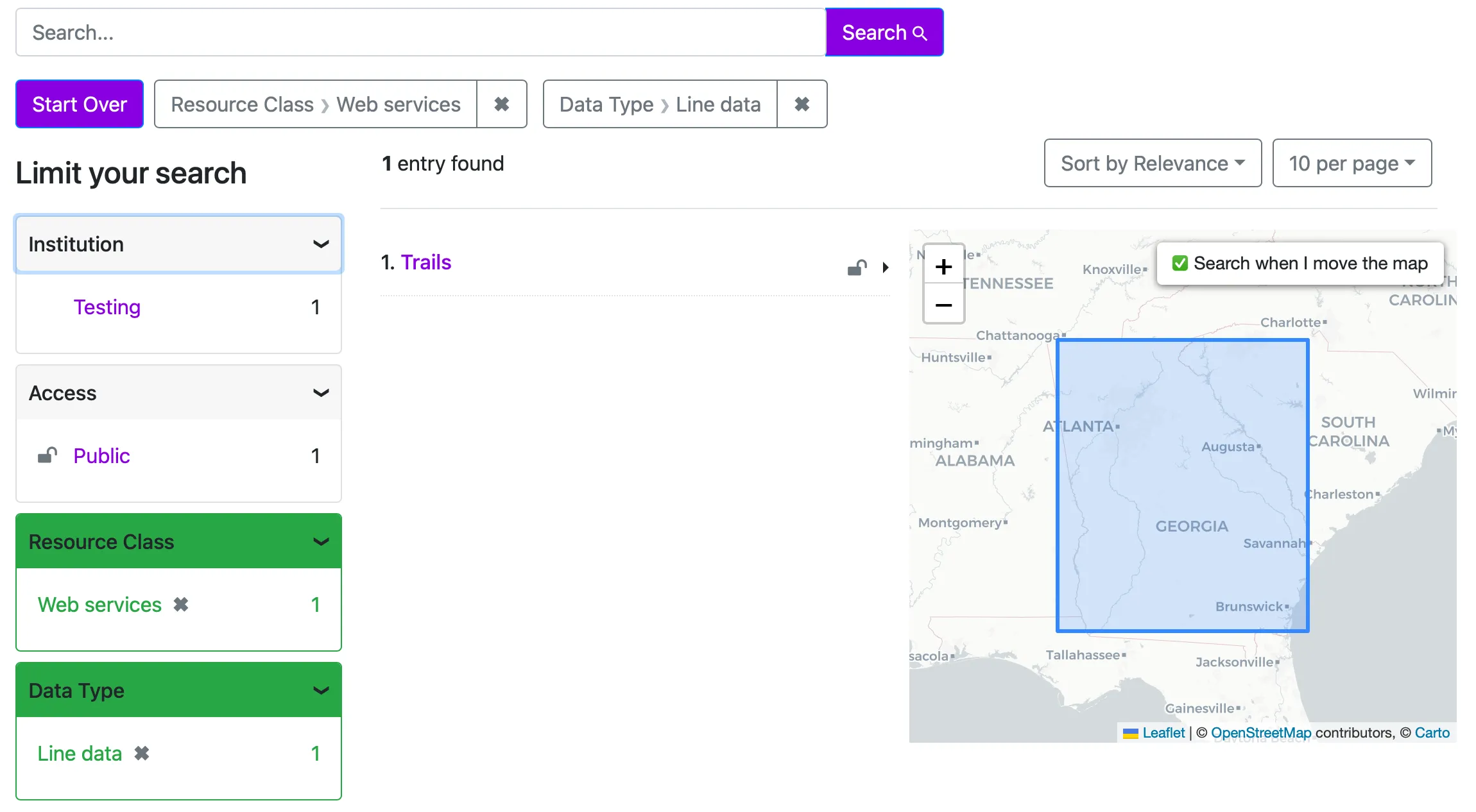Open the Trails result link
The width and height of the screenshot is (1476, 812).
[425, 262]
